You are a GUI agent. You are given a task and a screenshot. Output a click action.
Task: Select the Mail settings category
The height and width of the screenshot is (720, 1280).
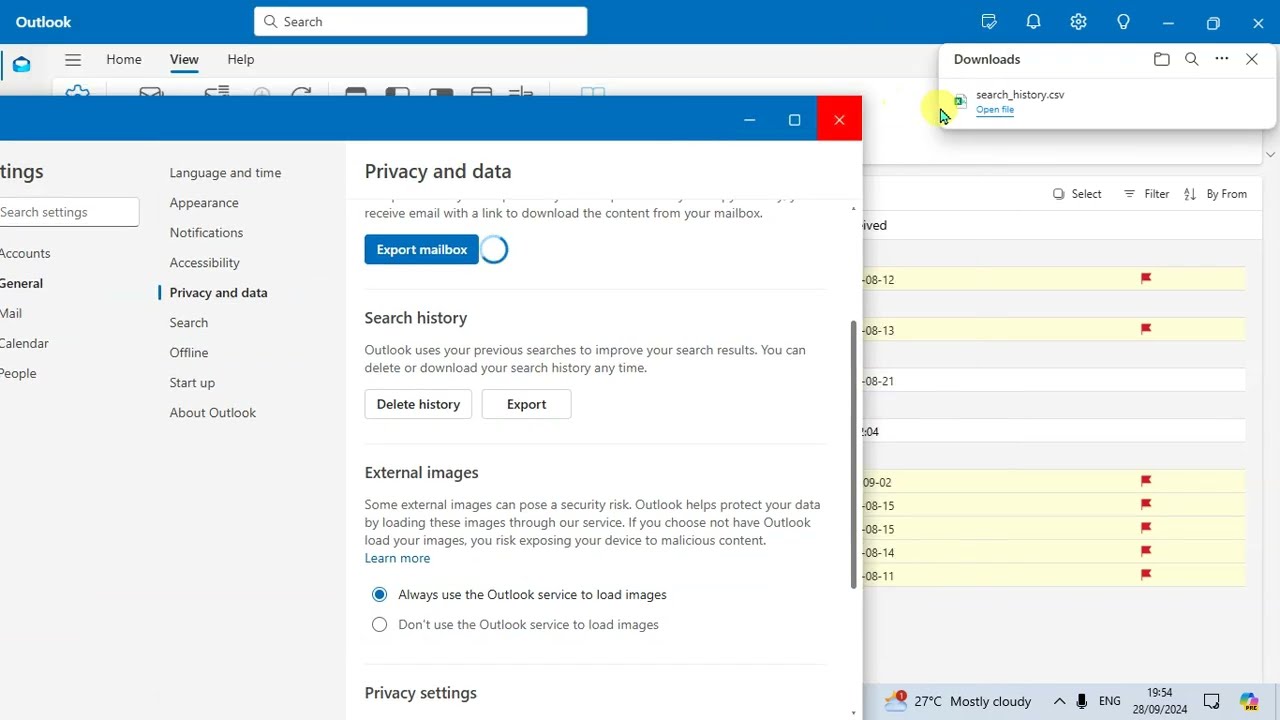(11, 313)
